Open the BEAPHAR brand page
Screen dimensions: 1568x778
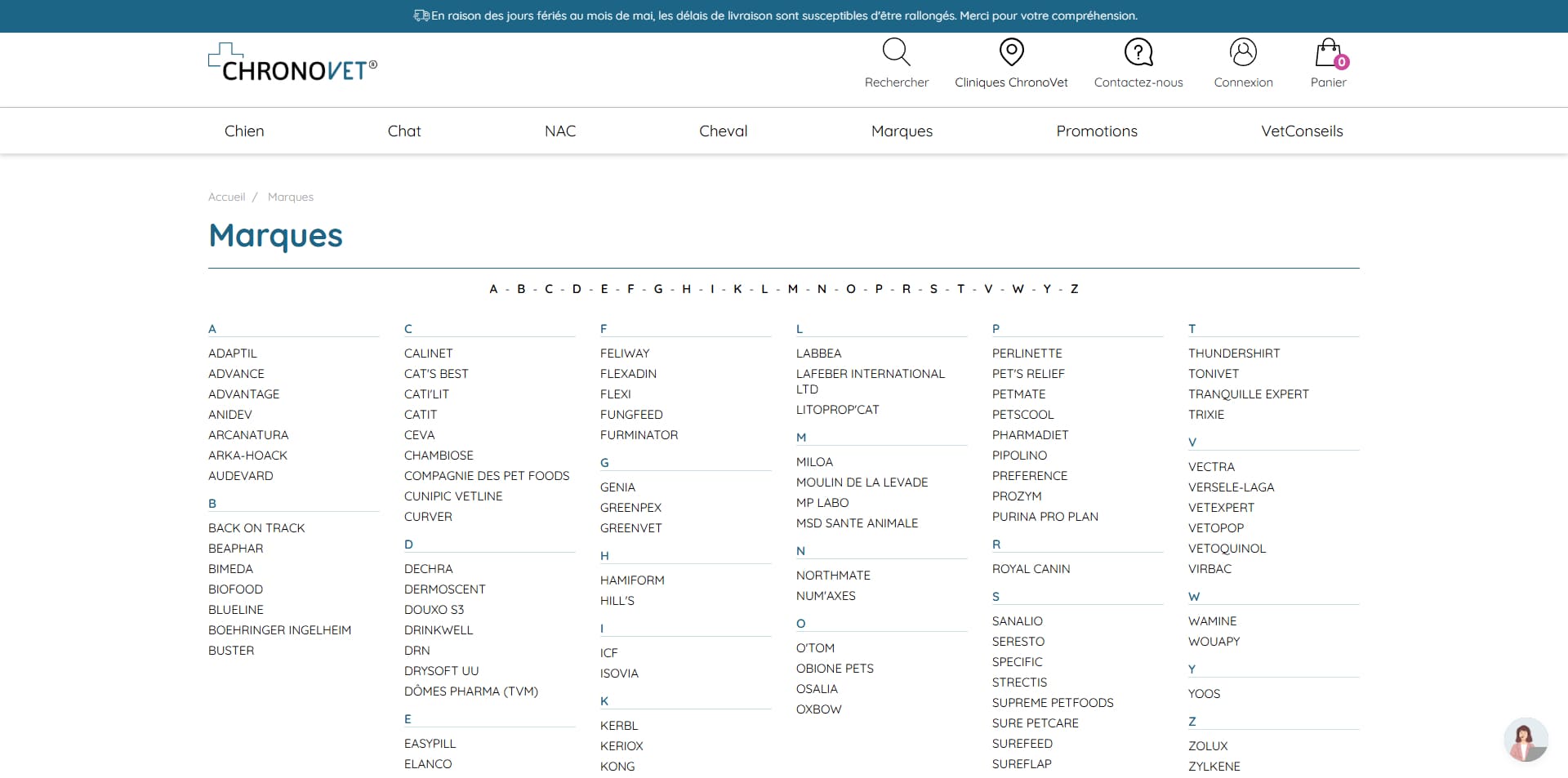[x=235, y=549]
